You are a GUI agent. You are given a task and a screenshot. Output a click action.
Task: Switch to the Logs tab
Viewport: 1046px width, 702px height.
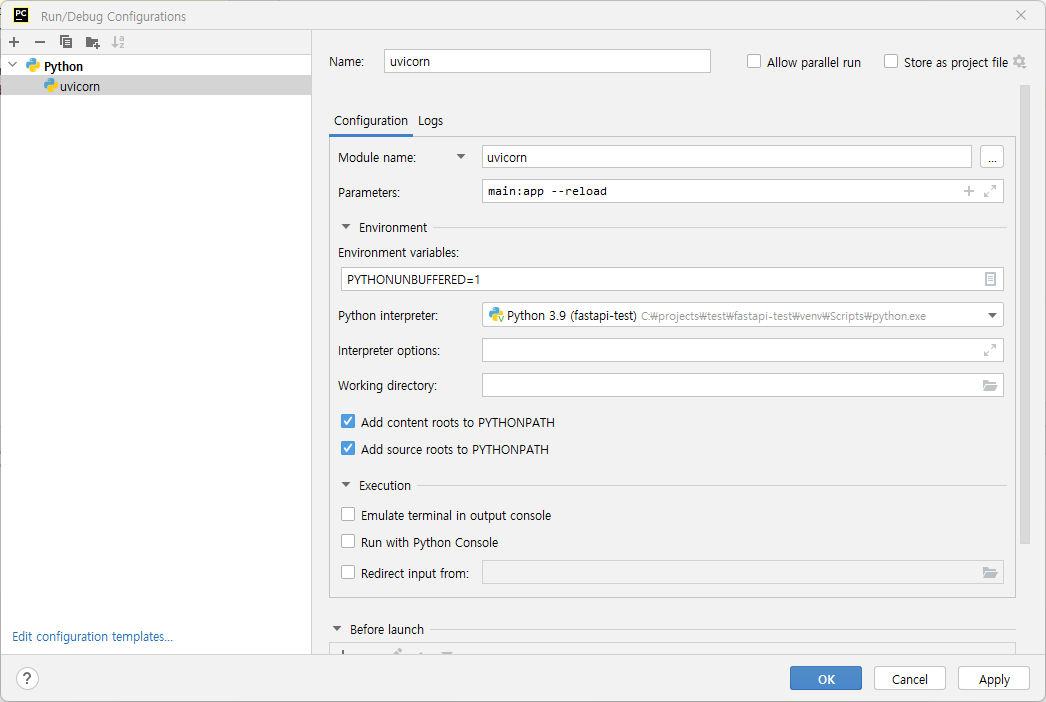pyautogui.click(x=430, y=121)
